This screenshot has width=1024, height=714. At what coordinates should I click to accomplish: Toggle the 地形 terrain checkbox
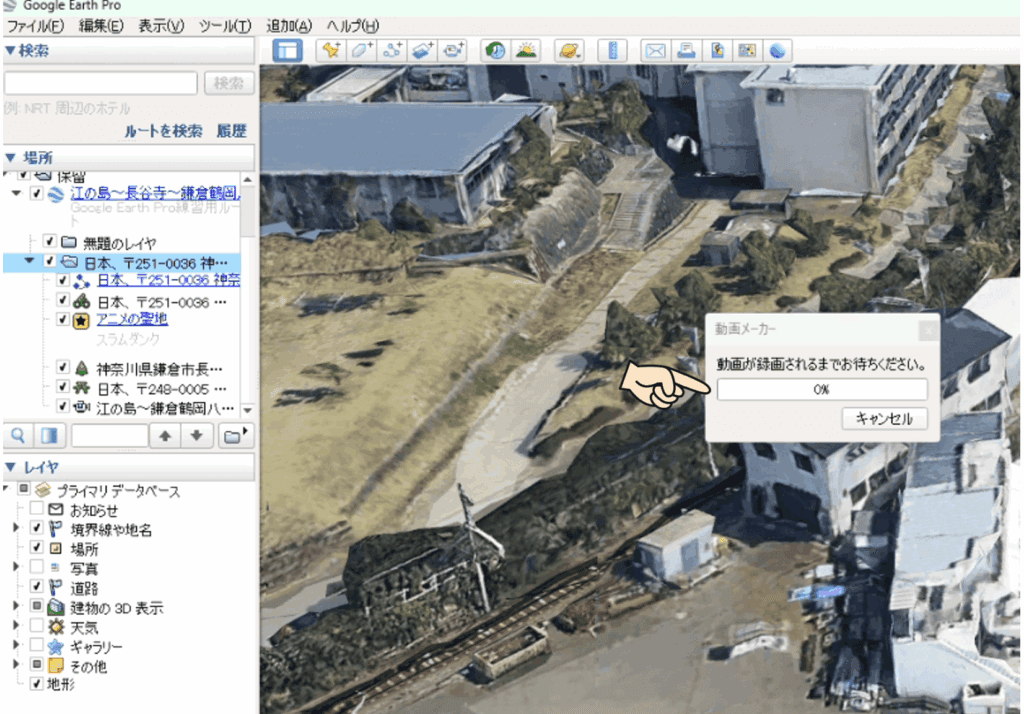36,684
